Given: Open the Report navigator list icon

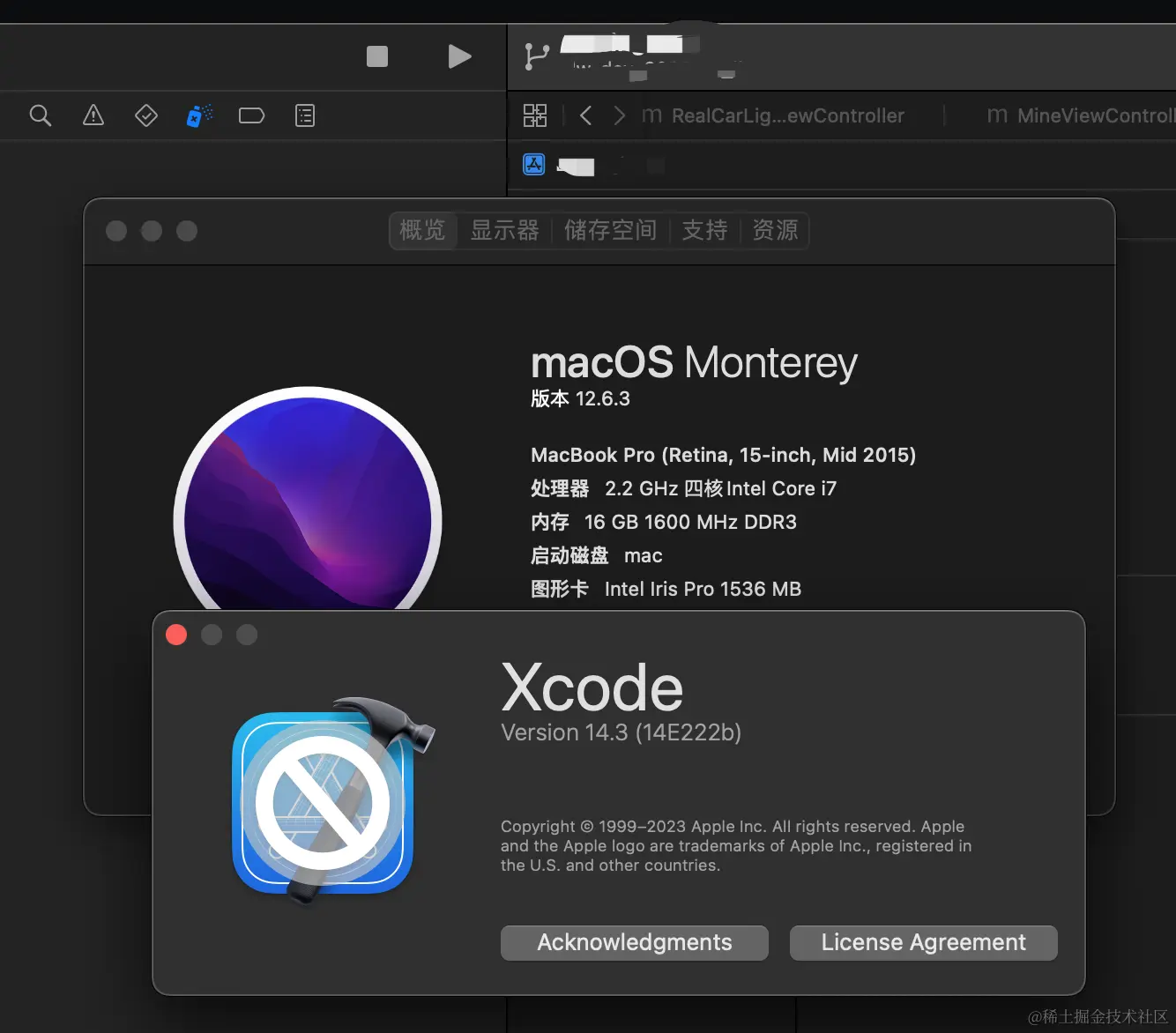Looking at the screenshot, I should [304, 115].
